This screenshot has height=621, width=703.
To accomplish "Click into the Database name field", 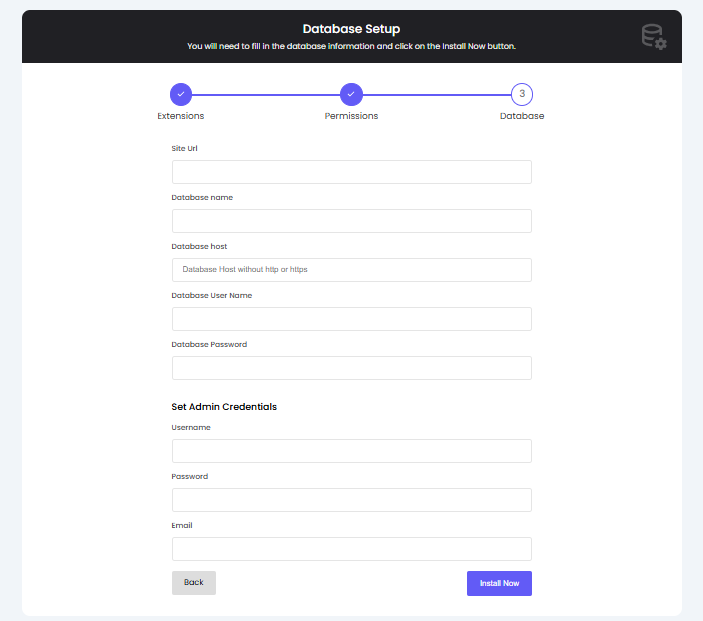I will pos(351,221).
